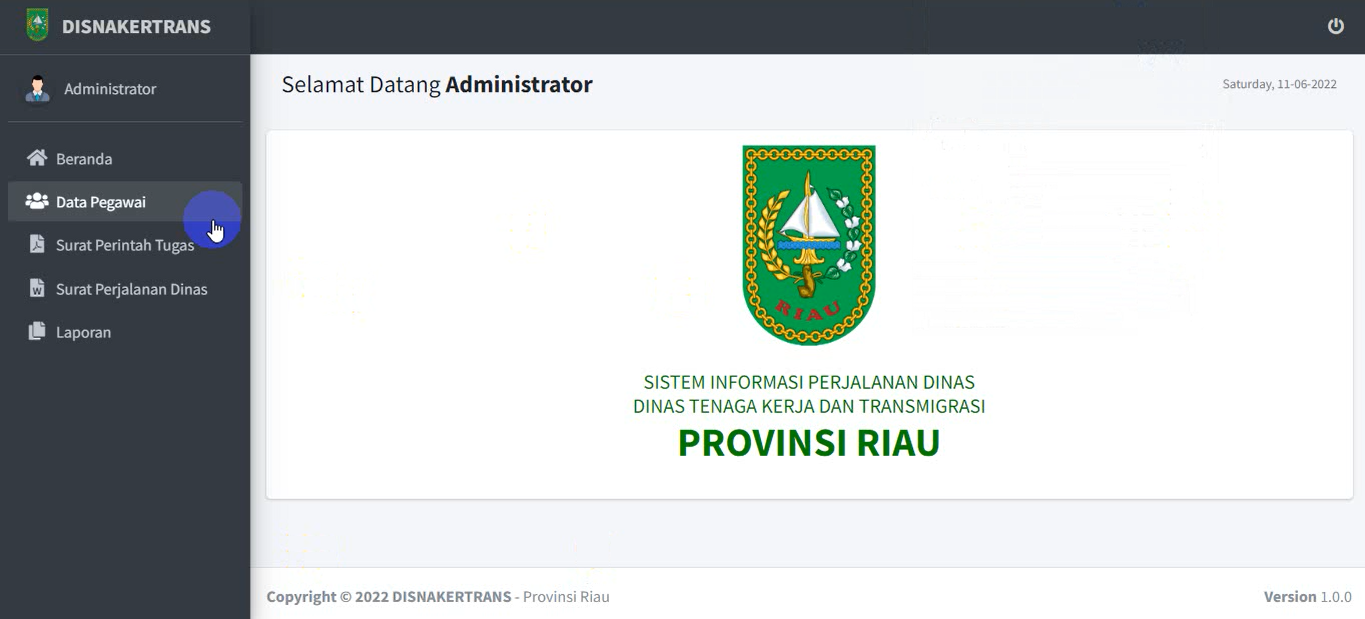Image resolution: width=1365 pixels, height=619 pixels.
Task: Click the DISNAKERTRANS brand title
Action: pos(136,26)
